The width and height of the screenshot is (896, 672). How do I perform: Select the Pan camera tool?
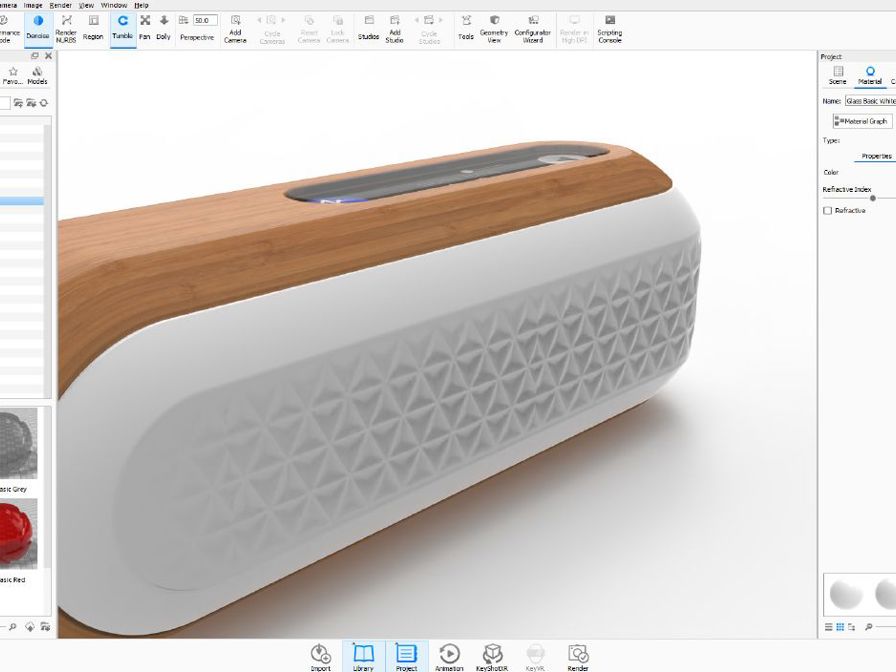tap(145, 26)
